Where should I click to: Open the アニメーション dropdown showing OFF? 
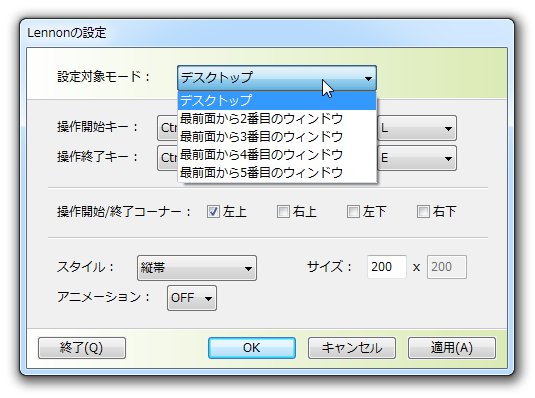pyautogui.click(x=192, y=298)
